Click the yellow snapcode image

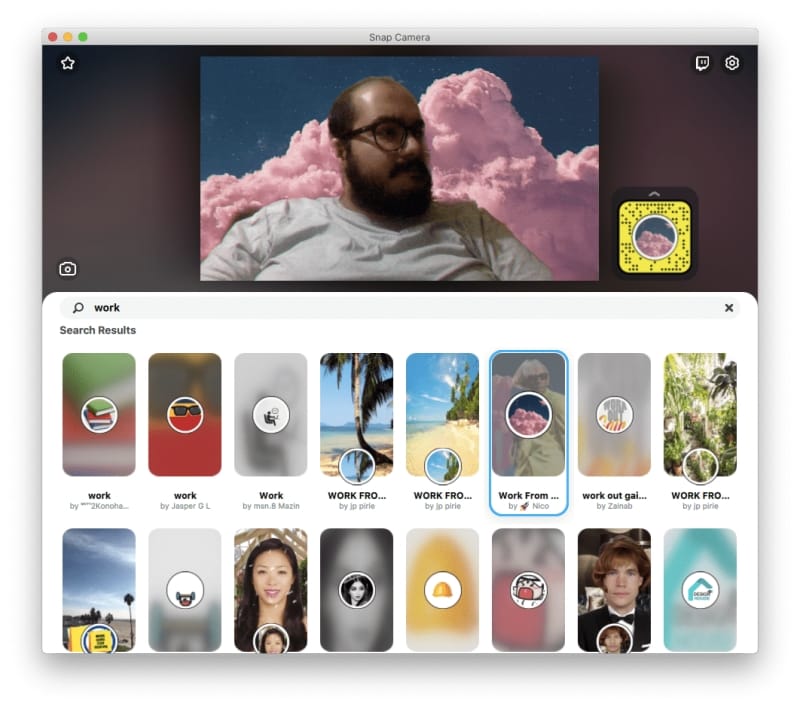pos(655,237)
